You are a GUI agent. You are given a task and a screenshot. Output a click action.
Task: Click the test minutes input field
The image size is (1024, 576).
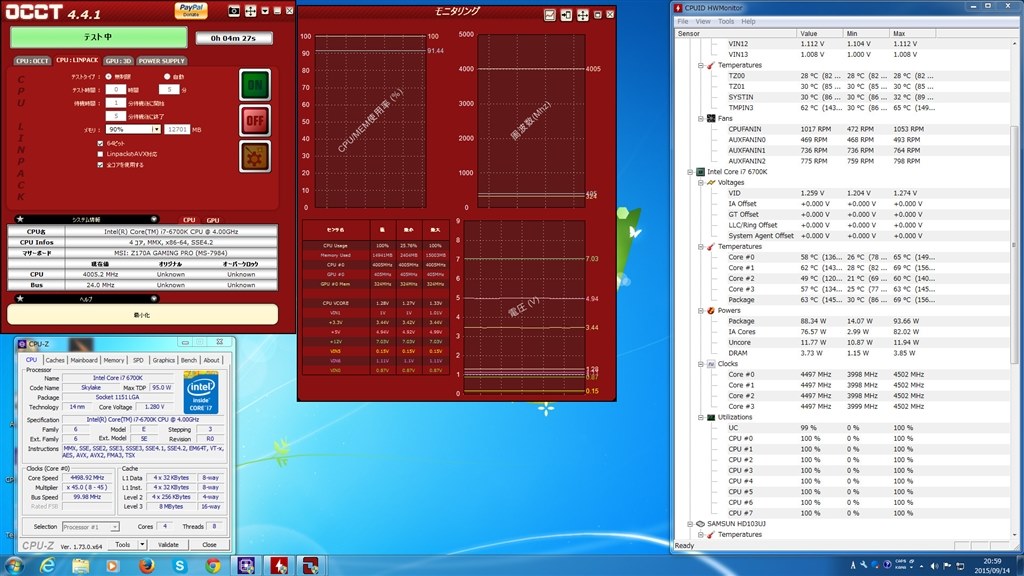click(168, 89)
